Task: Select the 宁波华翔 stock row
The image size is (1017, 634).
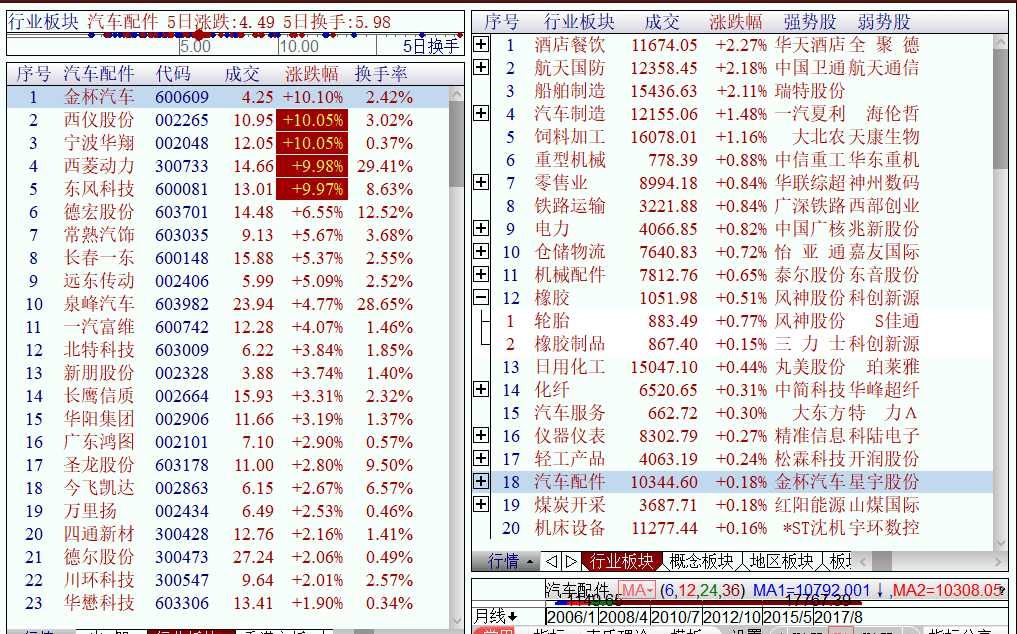Action: point(228,143)
